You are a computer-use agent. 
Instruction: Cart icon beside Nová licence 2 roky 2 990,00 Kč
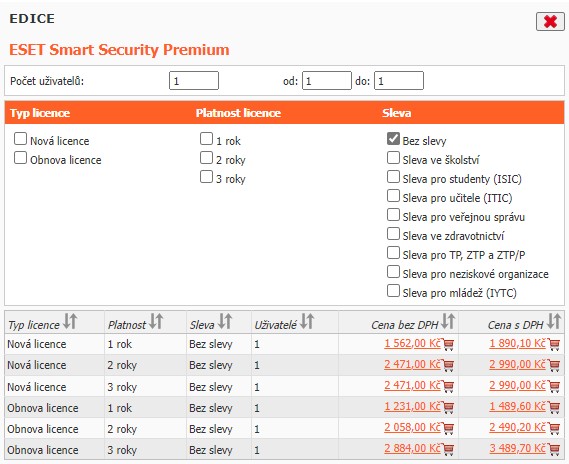pos(554,365)
